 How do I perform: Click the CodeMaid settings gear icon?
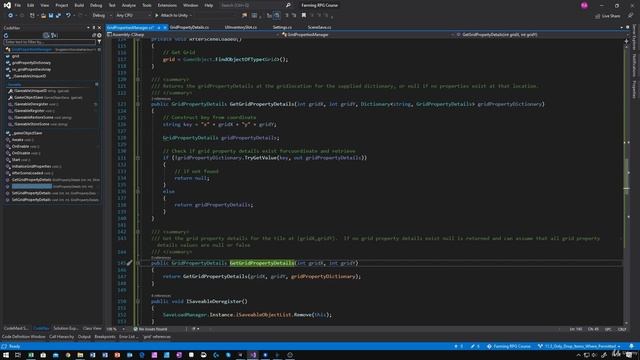(x=99, y=36)
